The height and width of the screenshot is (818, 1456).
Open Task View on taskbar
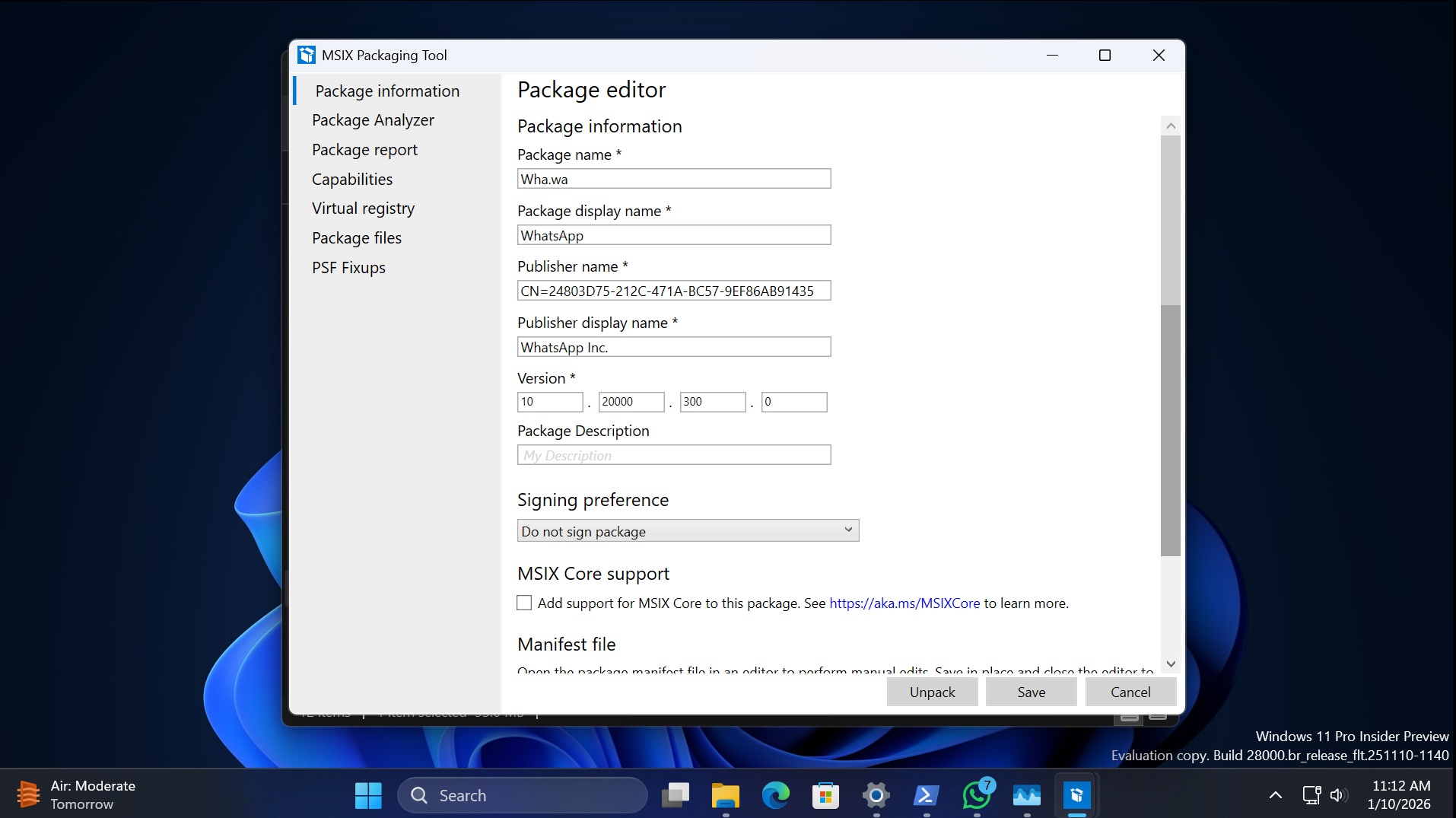pyautogui.click(x=675, y=795)
